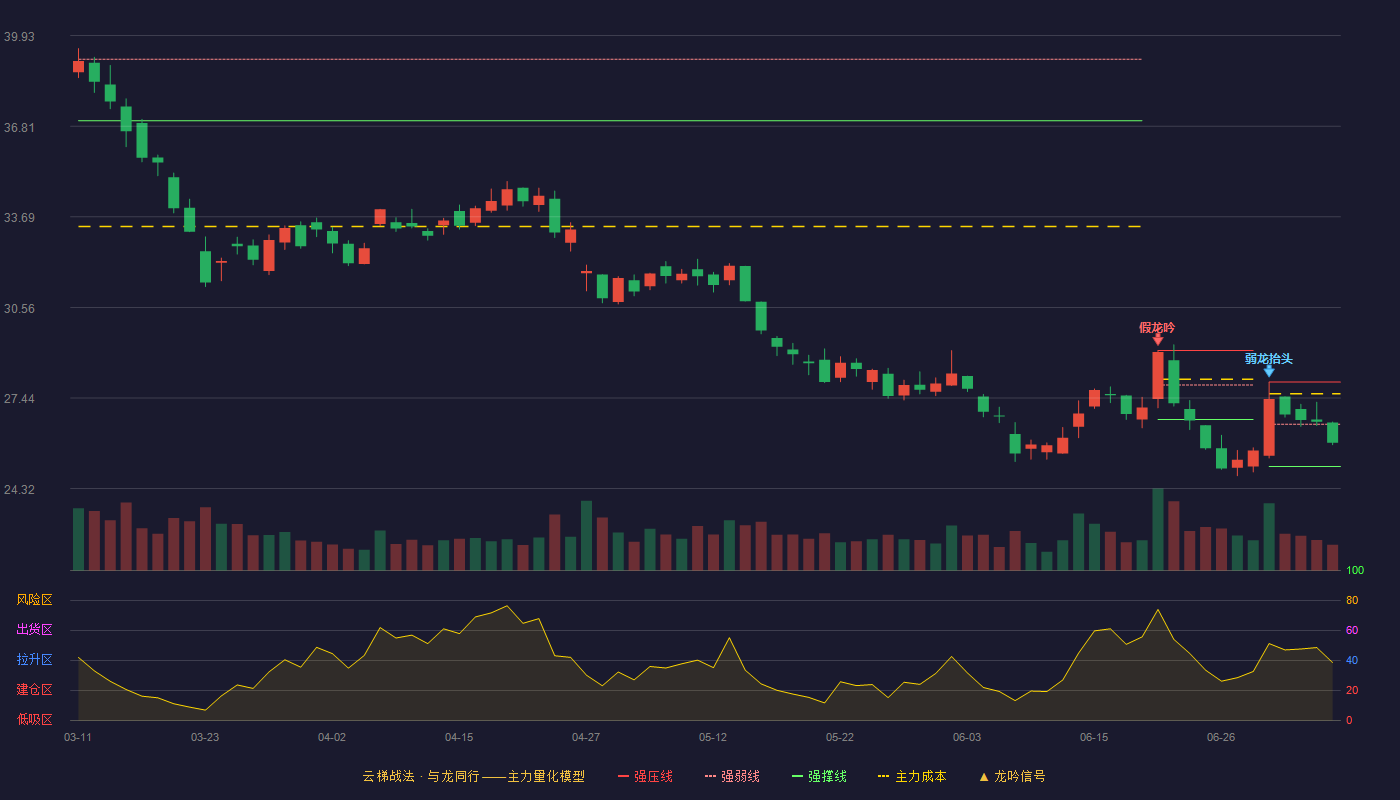Select the 建仓区 zone label
This screenshot has height=800, width=1400.
[34, 690]
